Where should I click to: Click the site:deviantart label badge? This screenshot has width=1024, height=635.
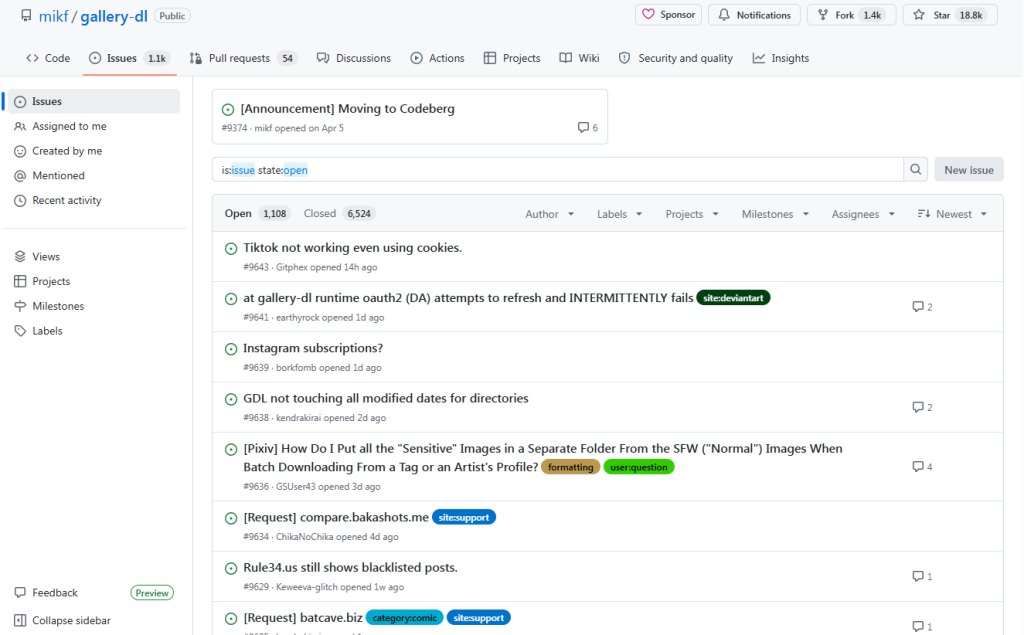point(733,298)
